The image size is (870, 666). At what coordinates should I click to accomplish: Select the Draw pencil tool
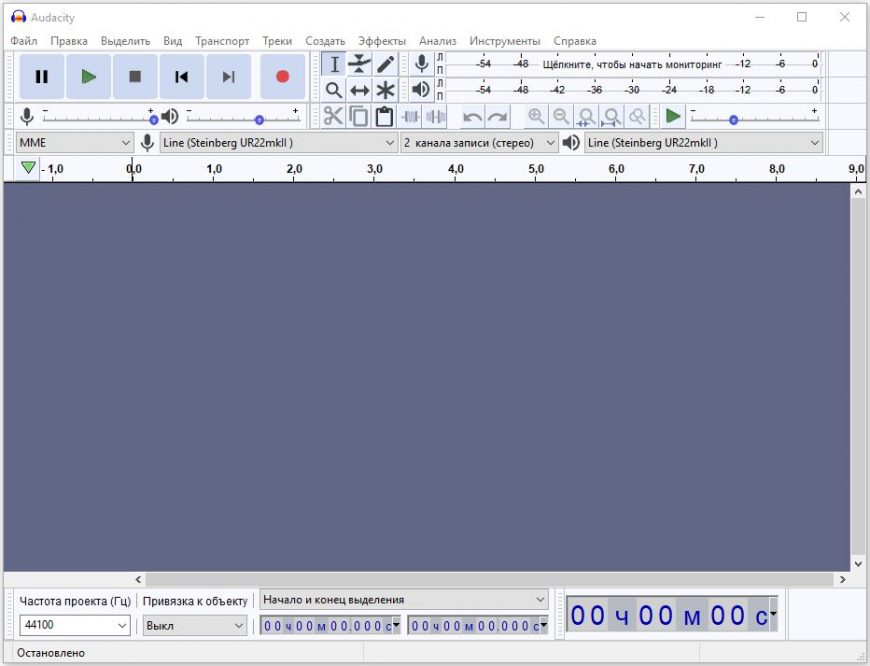[386, 64]
